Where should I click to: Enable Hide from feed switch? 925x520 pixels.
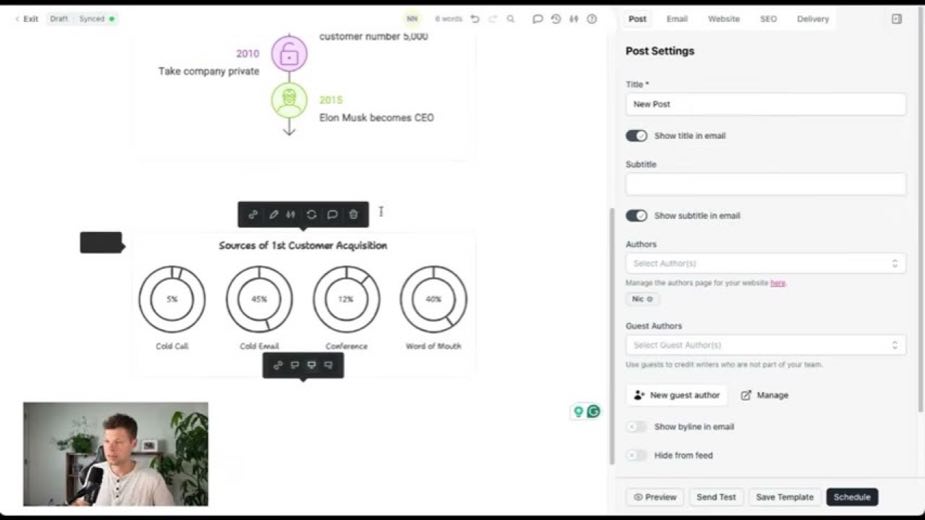(x=637, y=455)
